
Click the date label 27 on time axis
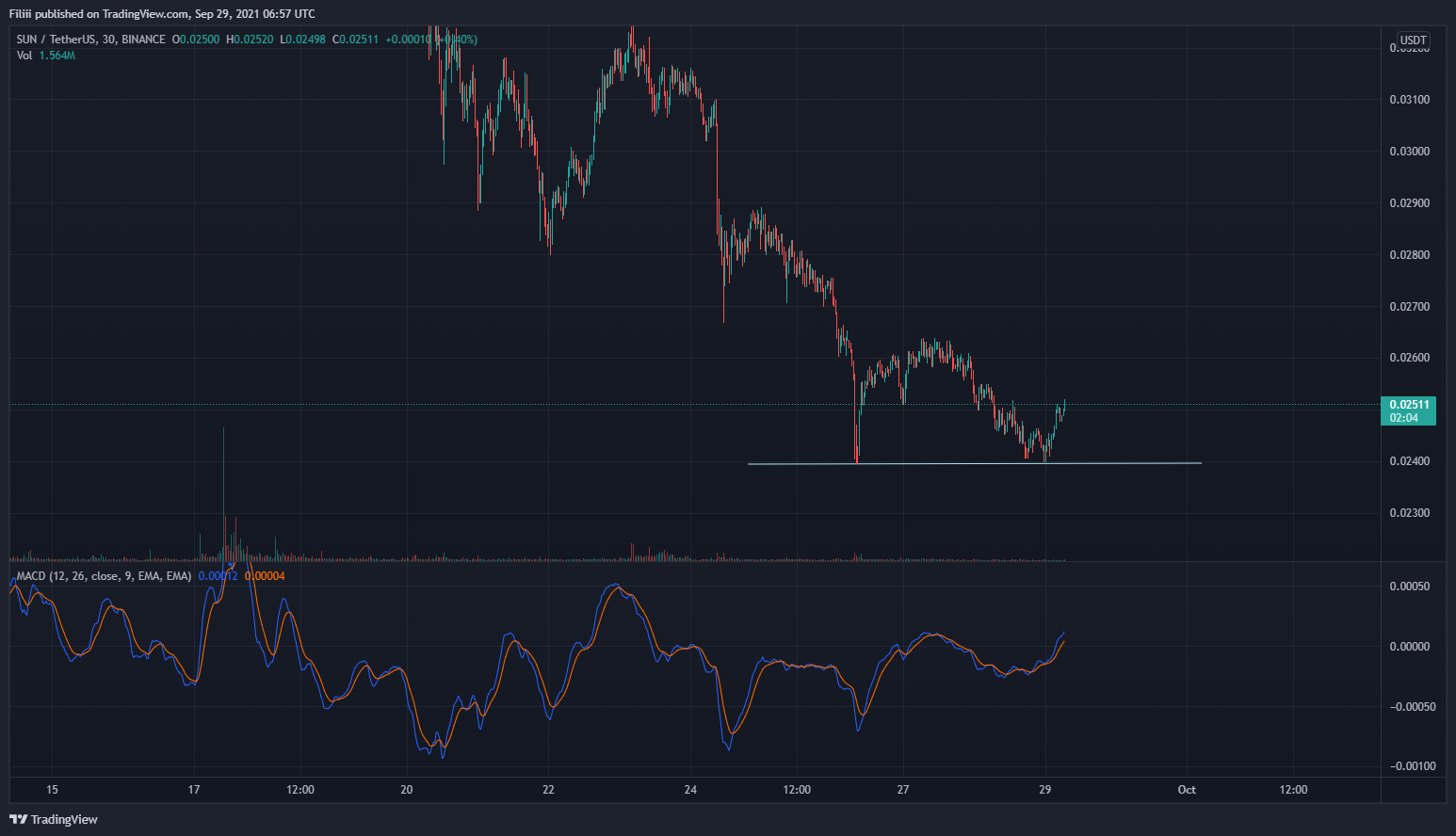(x=903, y=790)
